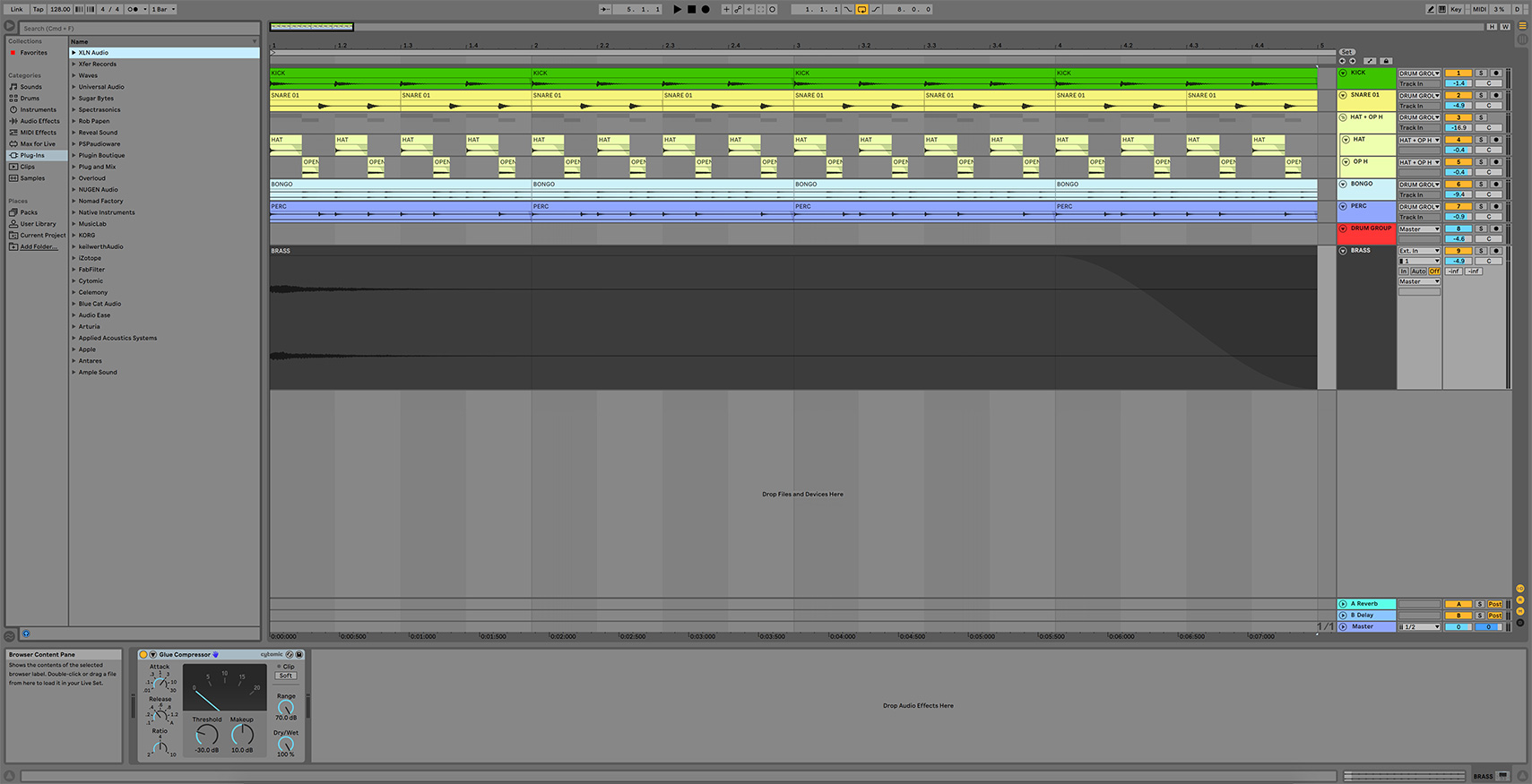The image size is (1532, 784).
Task: Click Glue Compressor hot-swap preset icon
Action: pyautogui.click(x=290, y=654)
